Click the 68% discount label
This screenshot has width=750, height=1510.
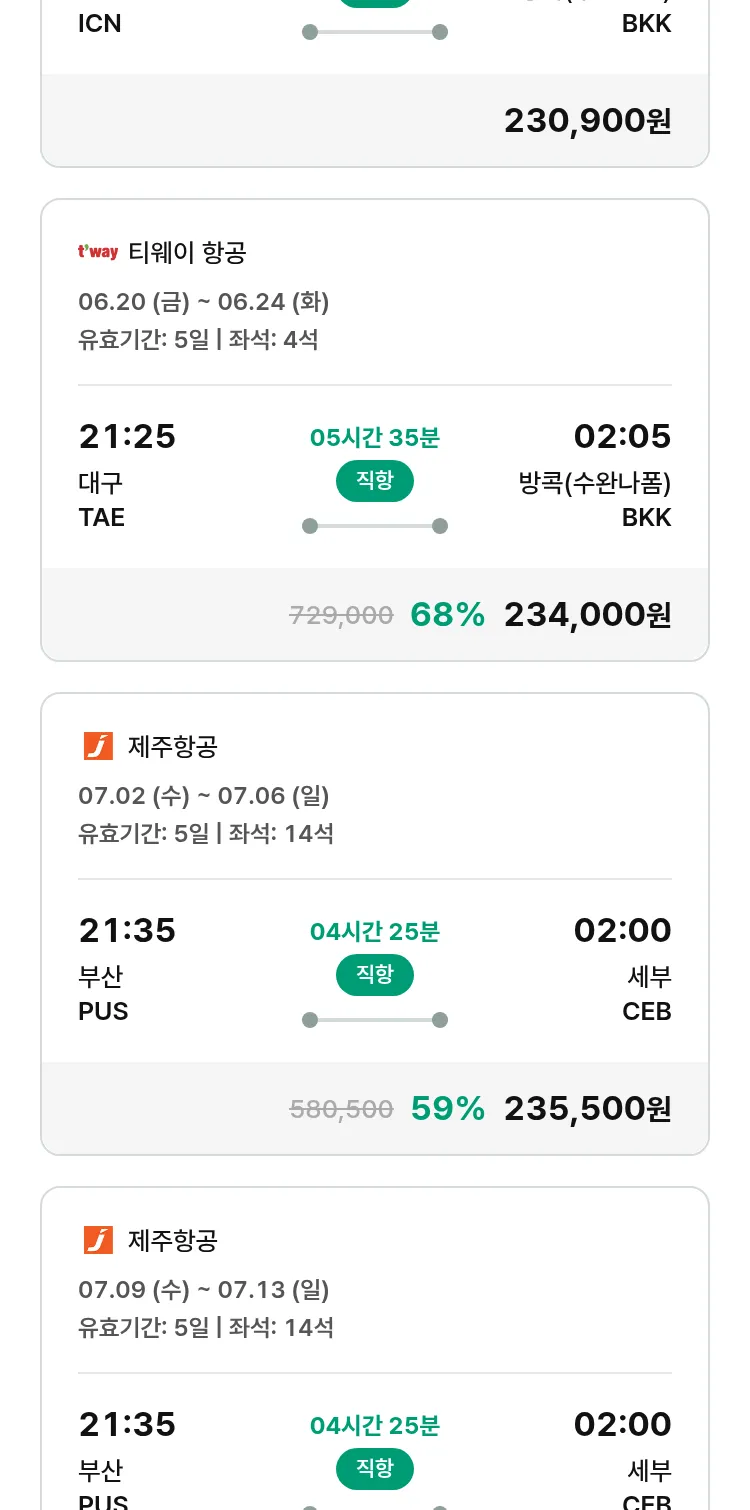pos(447,615)
